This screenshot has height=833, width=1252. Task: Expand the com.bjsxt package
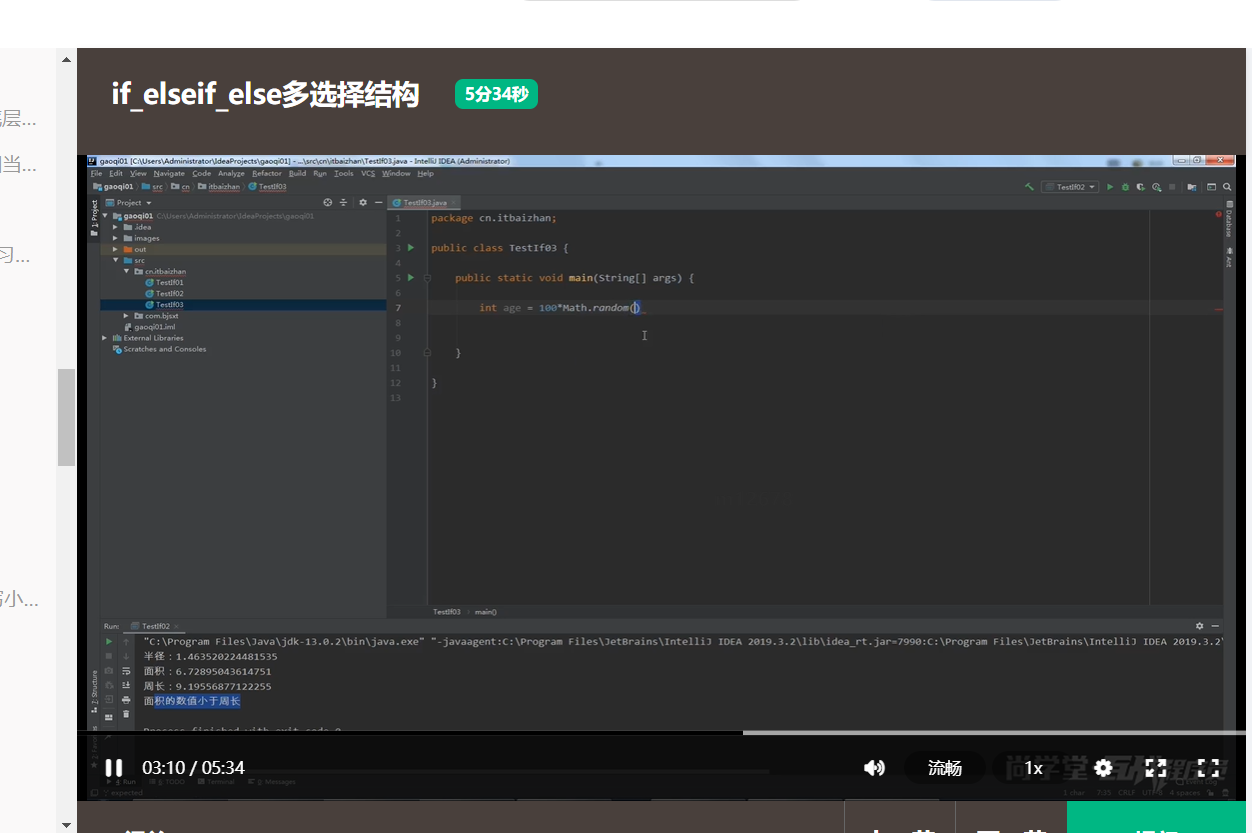(x=126, y=315)
